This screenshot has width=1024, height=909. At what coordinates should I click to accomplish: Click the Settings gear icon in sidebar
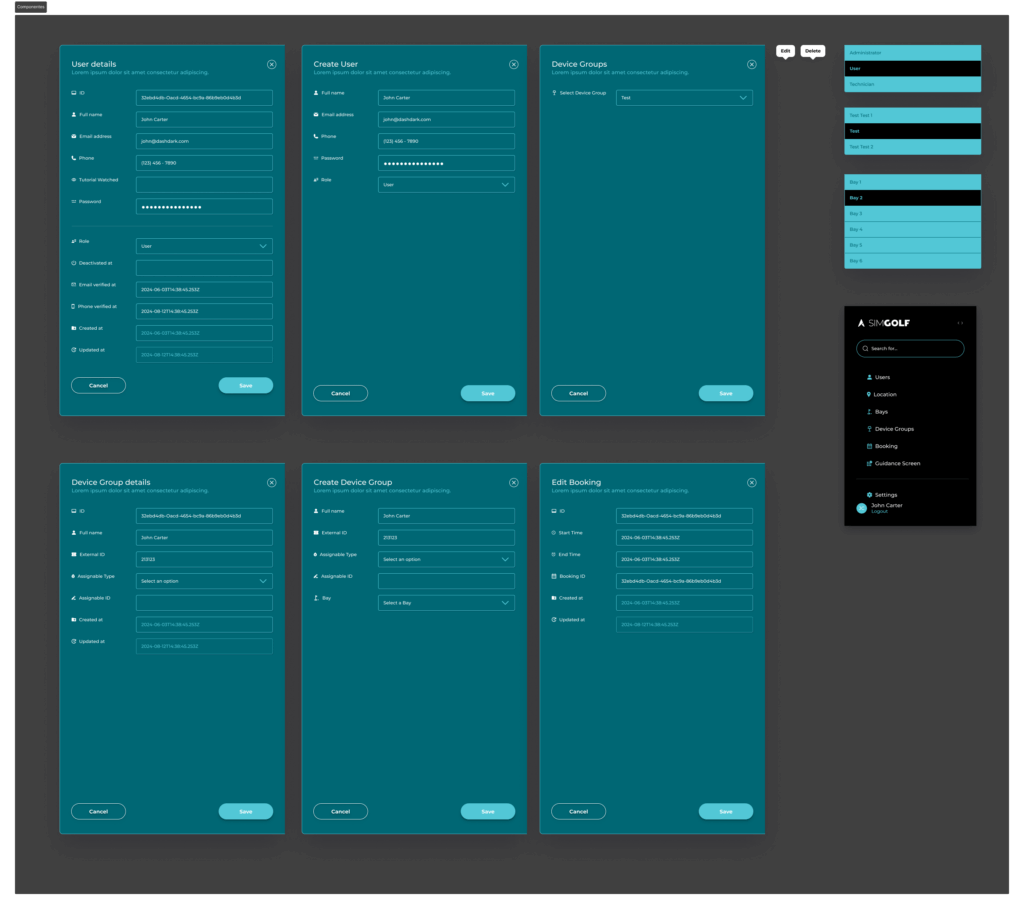click(868, 495)
